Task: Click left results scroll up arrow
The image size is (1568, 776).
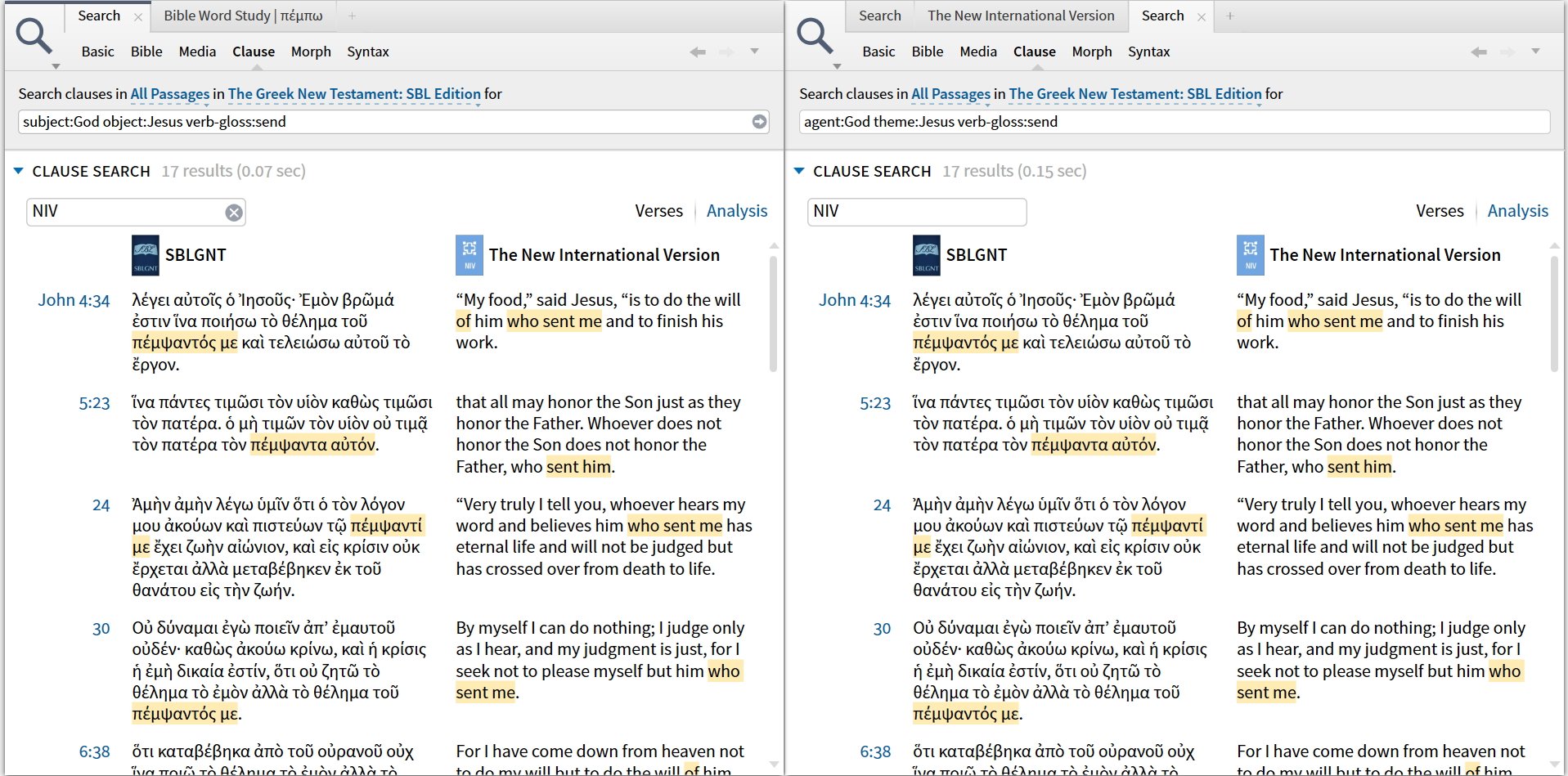Action: coord(774,245)
